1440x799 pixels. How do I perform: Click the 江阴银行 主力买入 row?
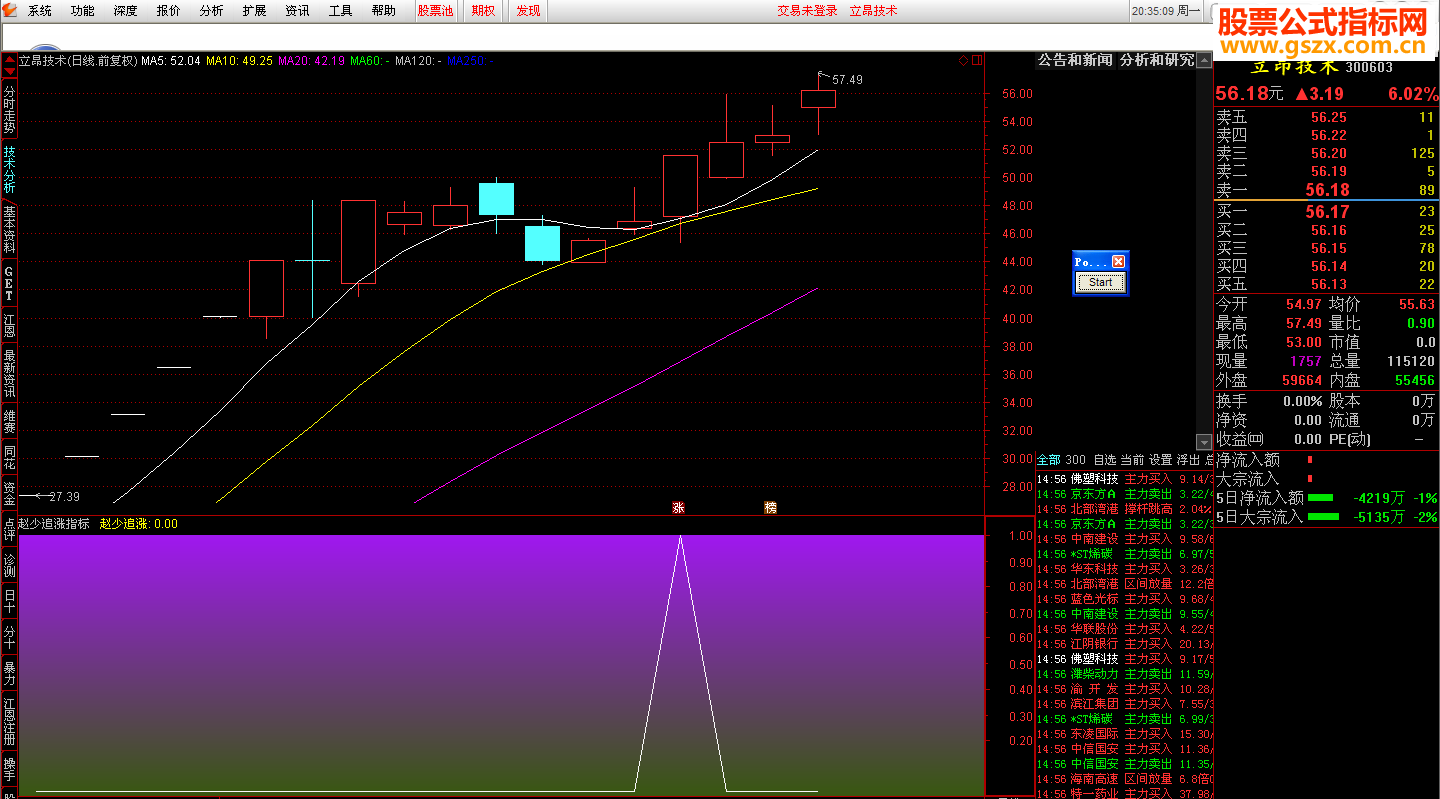pos(1124,644)
